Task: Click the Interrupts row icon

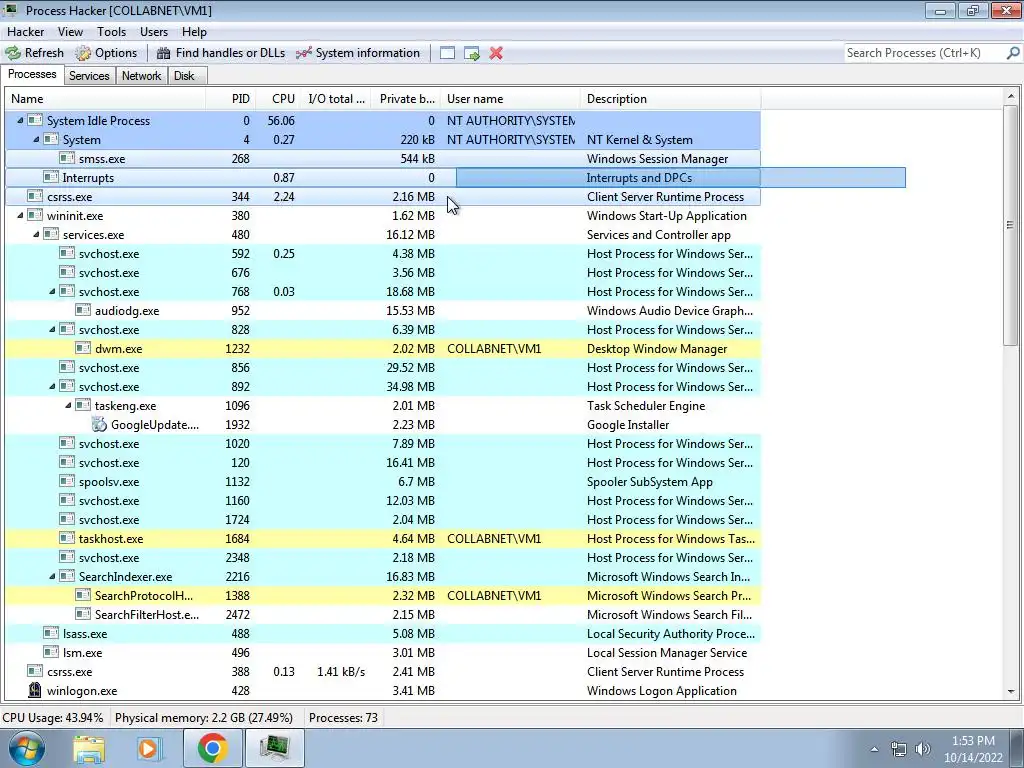Action: click(51, 177)
